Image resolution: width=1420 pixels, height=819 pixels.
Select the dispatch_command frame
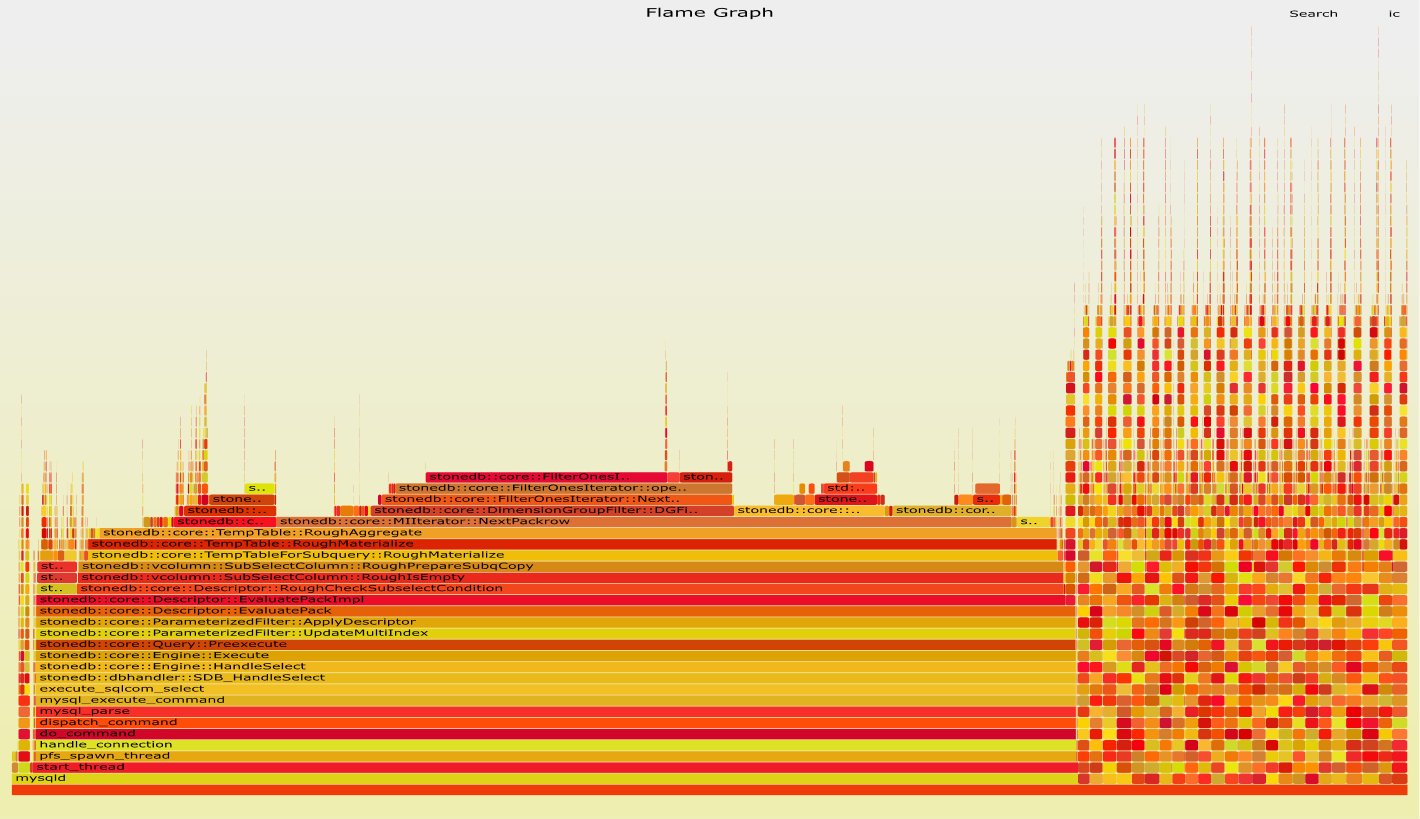coord(556,722)
